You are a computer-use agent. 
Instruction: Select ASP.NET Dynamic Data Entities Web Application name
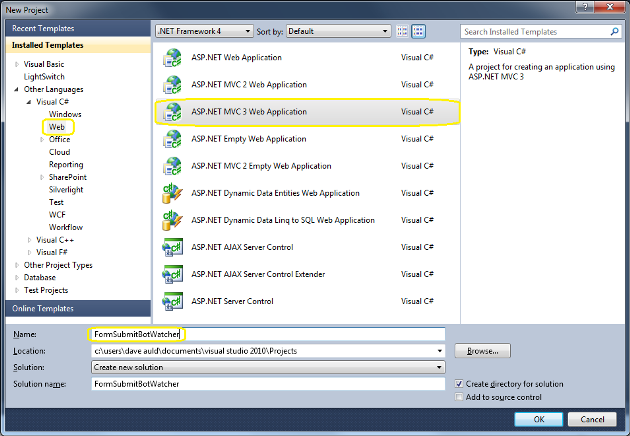(275, 193)
